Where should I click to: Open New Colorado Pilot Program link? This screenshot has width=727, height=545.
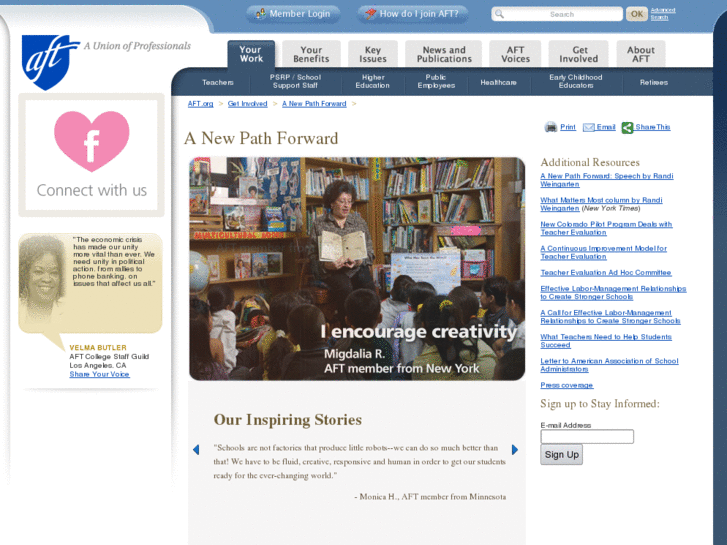click(606, 228)
